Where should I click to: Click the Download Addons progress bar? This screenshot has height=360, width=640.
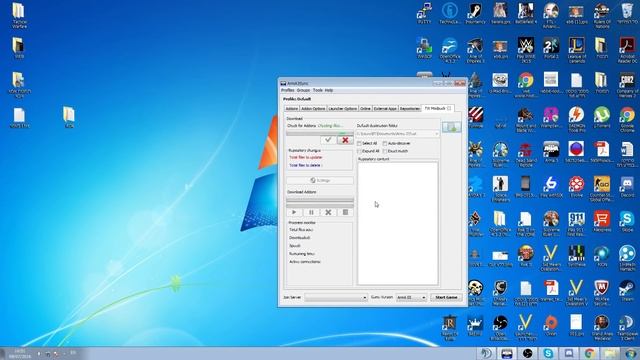pos(320,200)
